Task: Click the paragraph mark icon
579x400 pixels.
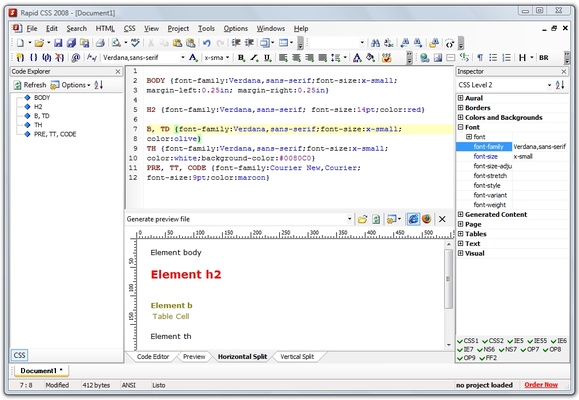Action: (x=480, y=58)
